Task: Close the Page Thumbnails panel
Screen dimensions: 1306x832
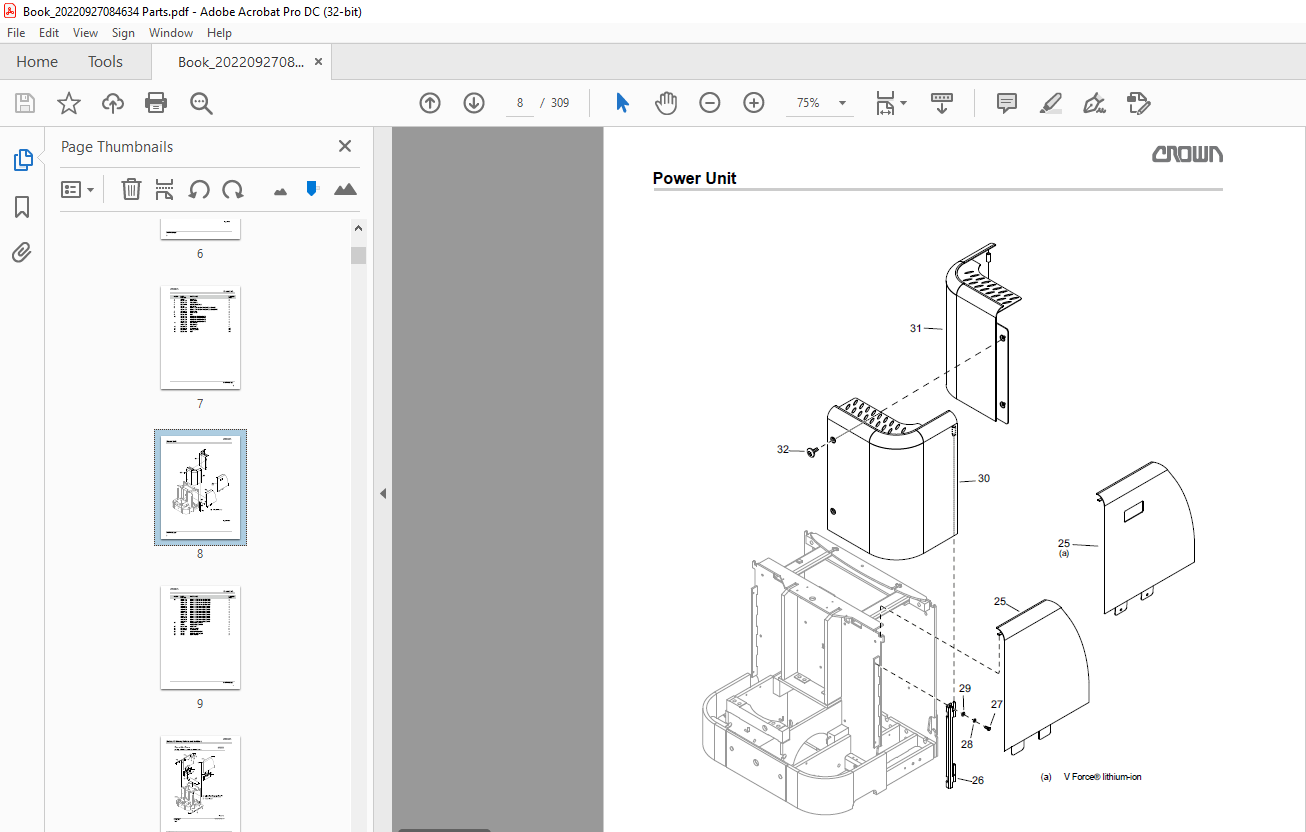Action: pyautogui.click(x=345, y=146)
